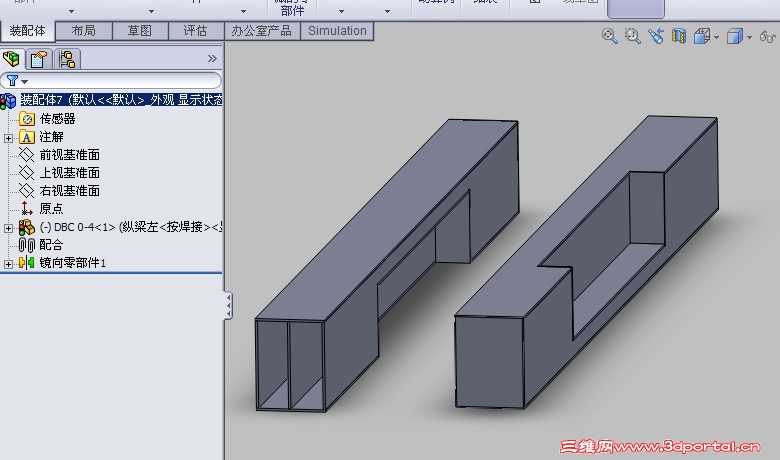Select the 前视基准面 tree item

pos(70,155)
